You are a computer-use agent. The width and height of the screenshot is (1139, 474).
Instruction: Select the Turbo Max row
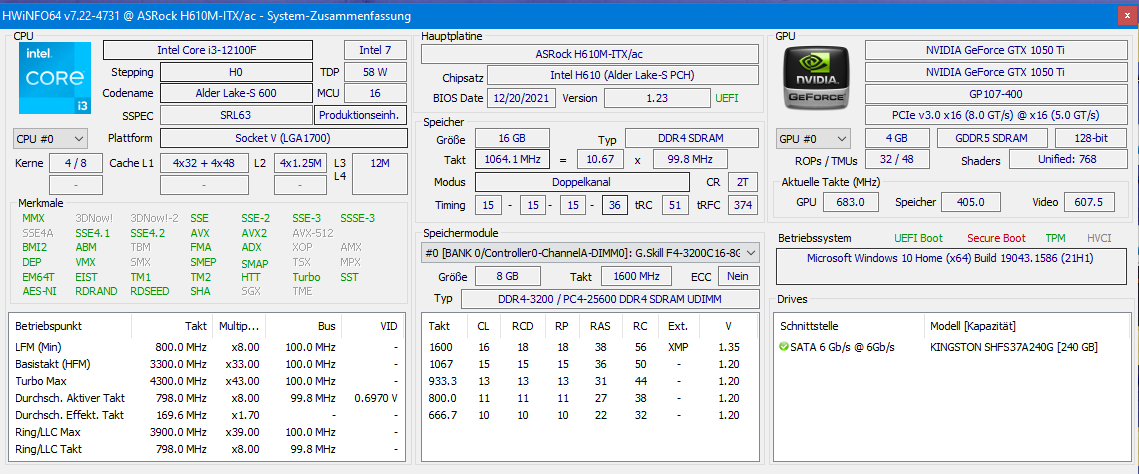click(x=207, y=380)
